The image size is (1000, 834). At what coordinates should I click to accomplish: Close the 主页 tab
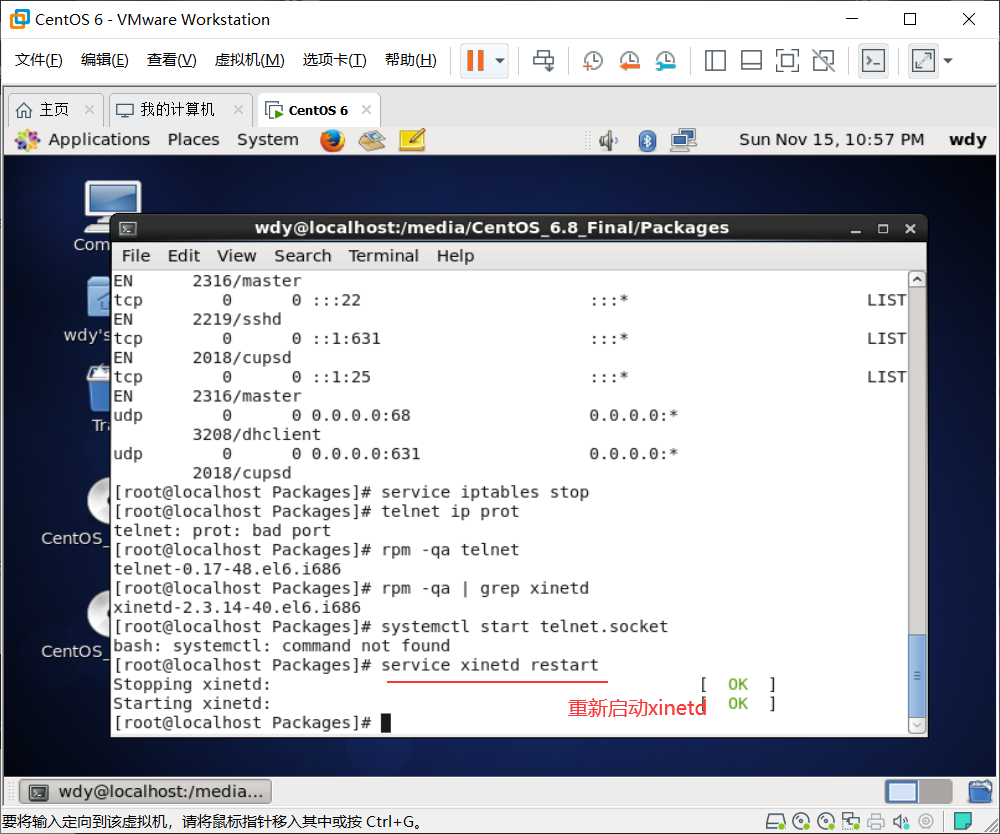89,110
